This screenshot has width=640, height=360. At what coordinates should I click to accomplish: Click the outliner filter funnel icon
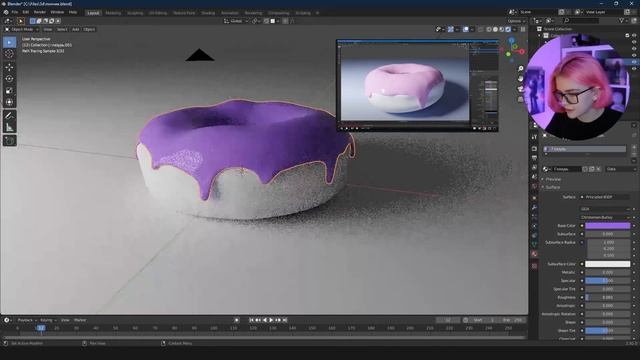(622, 20)
